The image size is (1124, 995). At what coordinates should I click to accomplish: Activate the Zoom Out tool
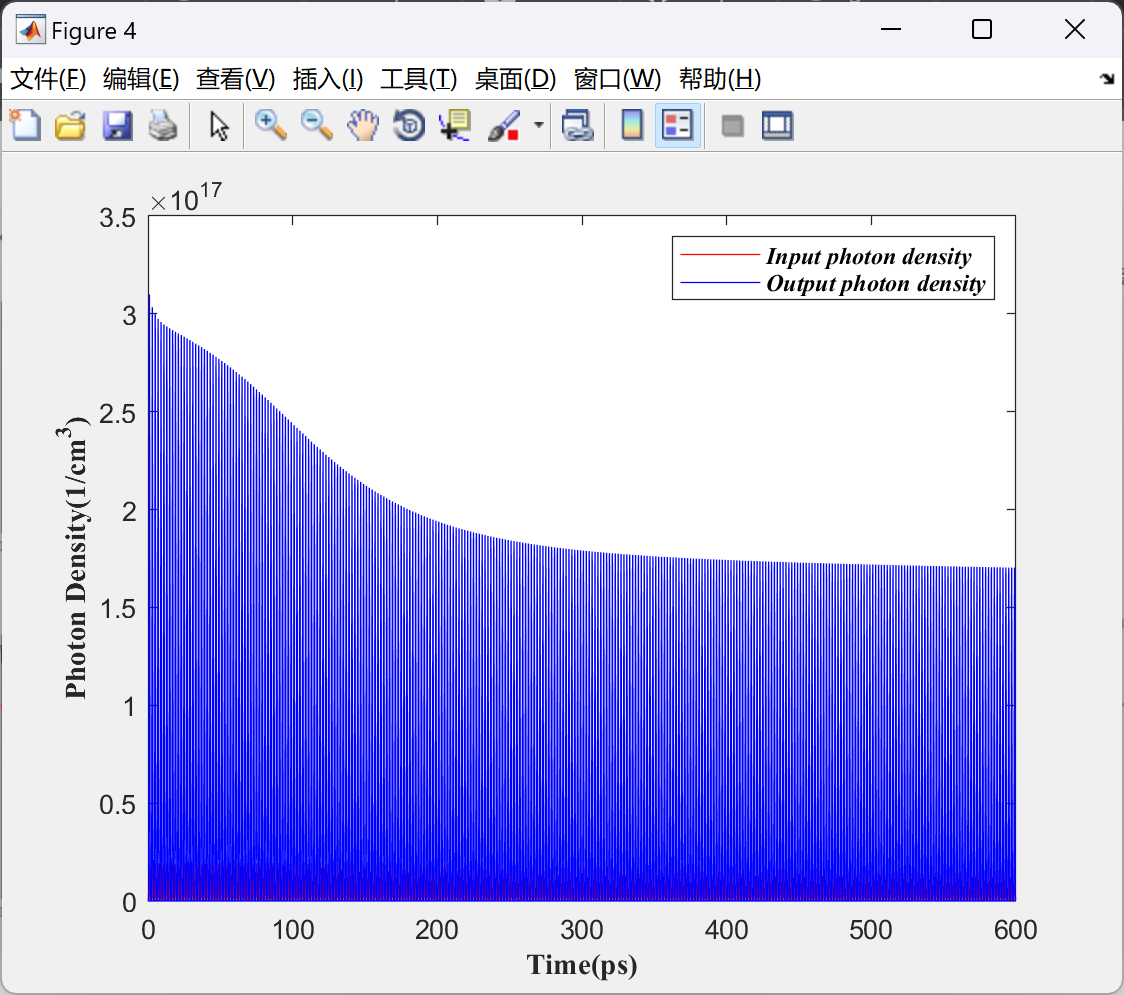click(x=317, y=125)
